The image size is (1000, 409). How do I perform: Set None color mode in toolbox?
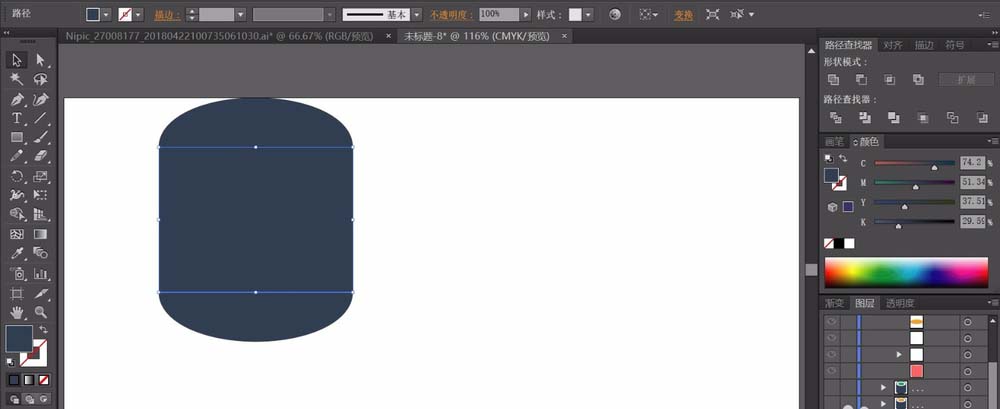pos(44,380)
